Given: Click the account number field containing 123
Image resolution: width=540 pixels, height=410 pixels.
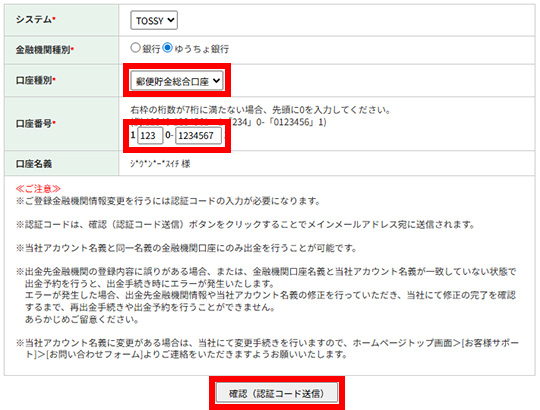Looking at the screenshot, I should [150, 136].
